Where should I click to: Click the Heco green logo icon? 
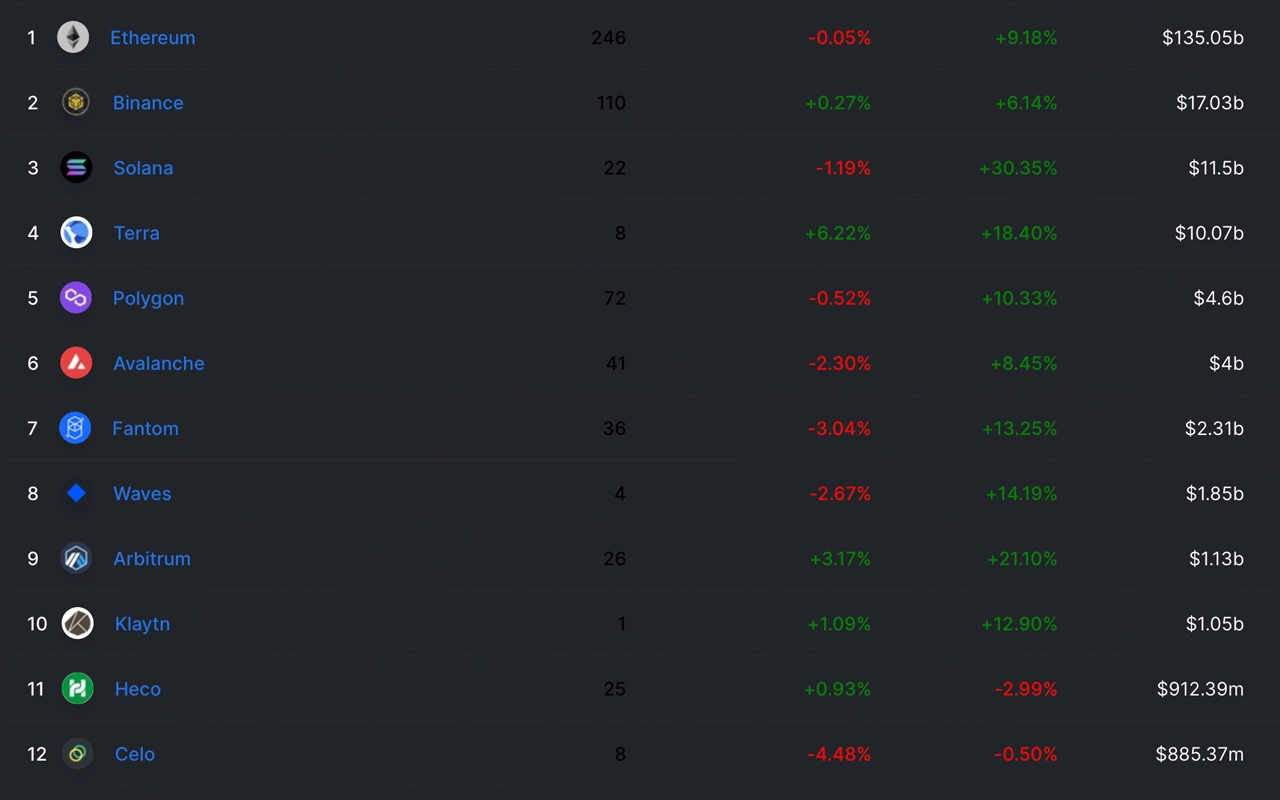[77, 688]
